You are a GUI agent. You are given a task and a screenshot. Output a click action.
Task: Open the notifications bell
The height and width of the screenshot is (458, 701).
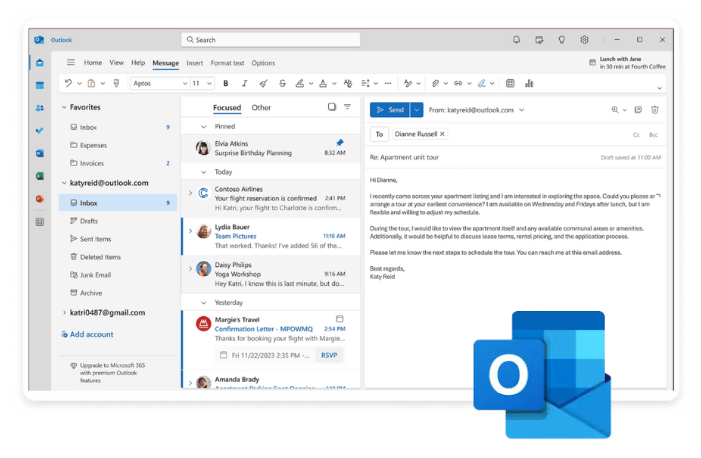tap(516, 40)
